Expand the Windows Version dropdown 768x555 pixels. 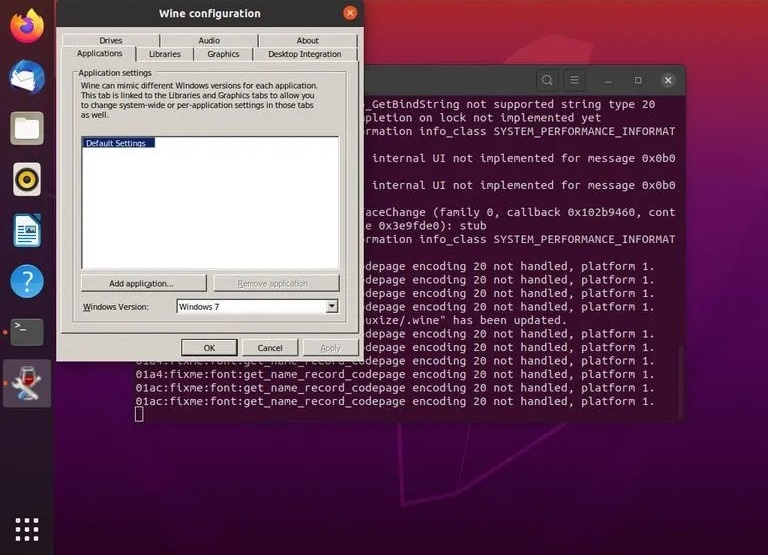(332, 307)
